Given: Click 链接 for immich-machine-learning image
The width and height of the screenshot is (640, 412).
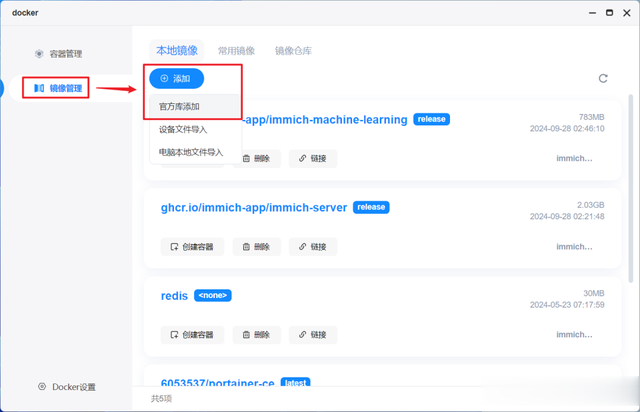Looking at the screenshot, I should 313,158.
